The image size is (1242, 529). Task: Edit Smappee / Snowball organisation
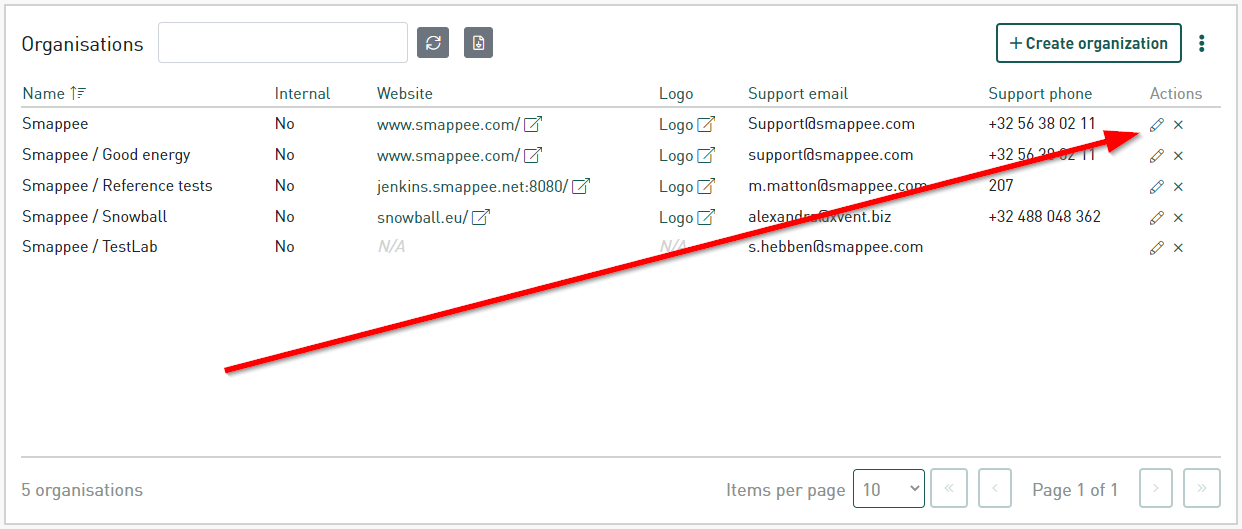tap(1157, 218)
